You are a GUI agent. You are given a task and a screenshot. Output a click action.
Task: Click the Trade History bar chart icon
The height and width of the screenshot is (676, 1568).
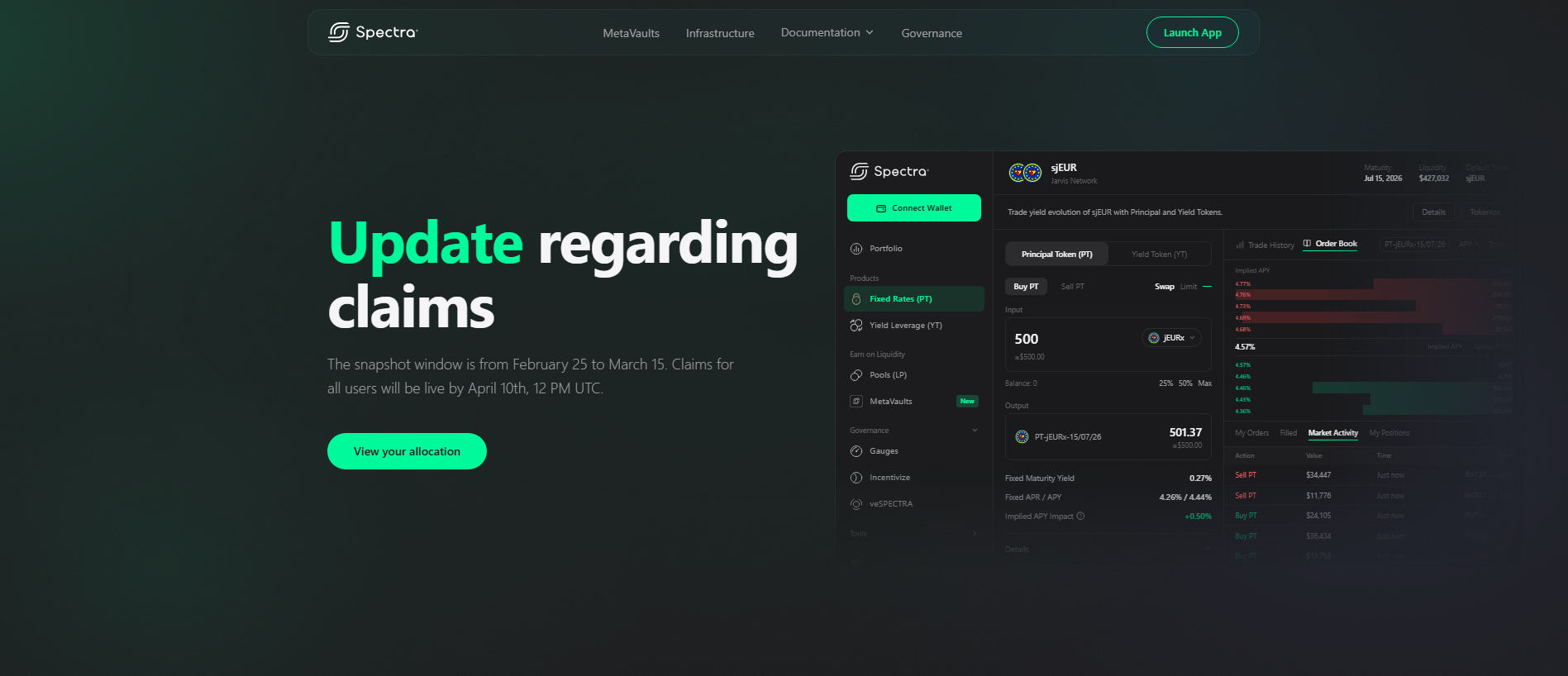pyautogui.click(x=1240, y=245)
